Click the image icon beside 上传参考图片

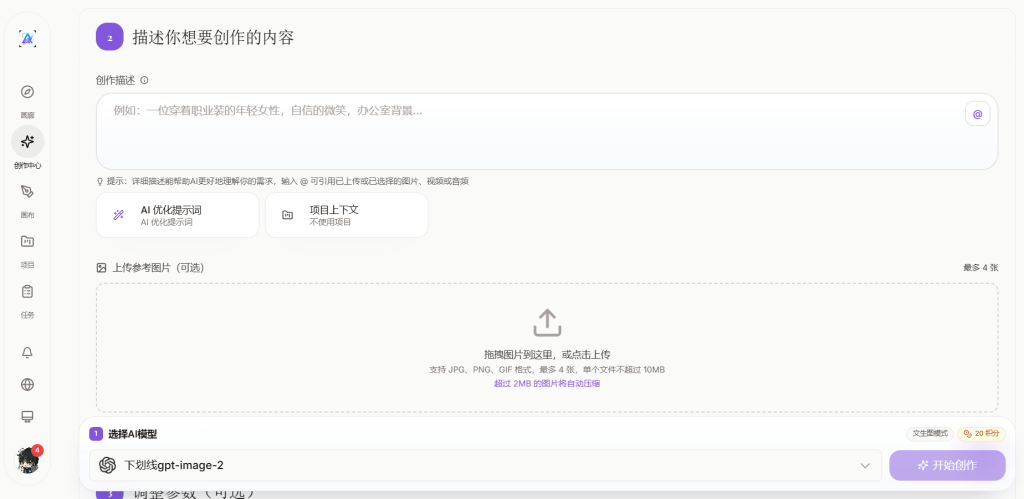101,268
